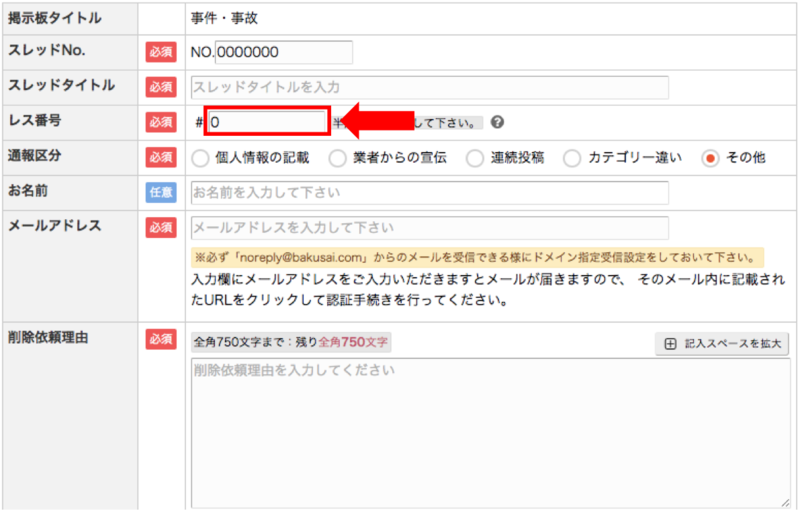Click the 必須 badge beside メールアドレス
Viewport: 800px width, 513px height.
pyautogui.click(x=161, y=227)
